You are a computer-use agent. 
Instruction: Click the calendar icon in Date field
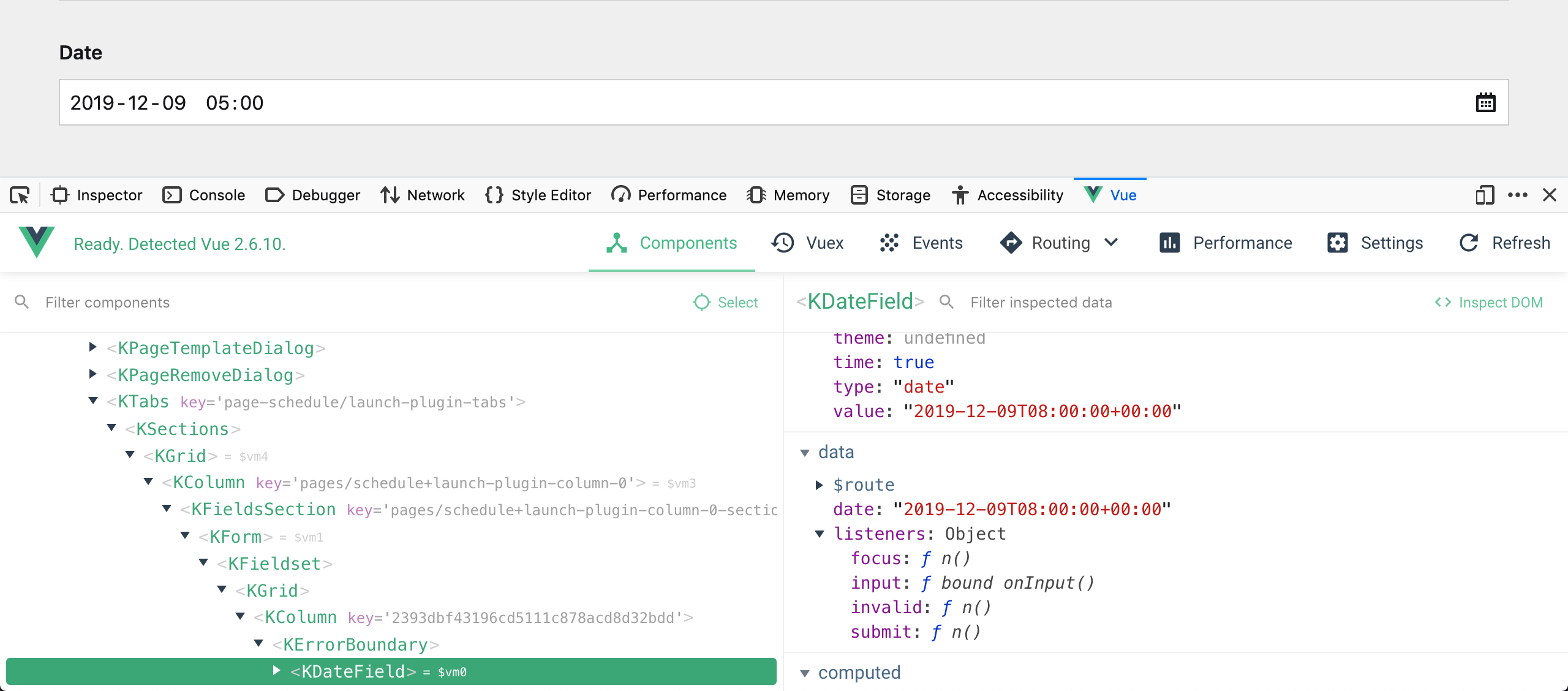tap(1485, 103)
